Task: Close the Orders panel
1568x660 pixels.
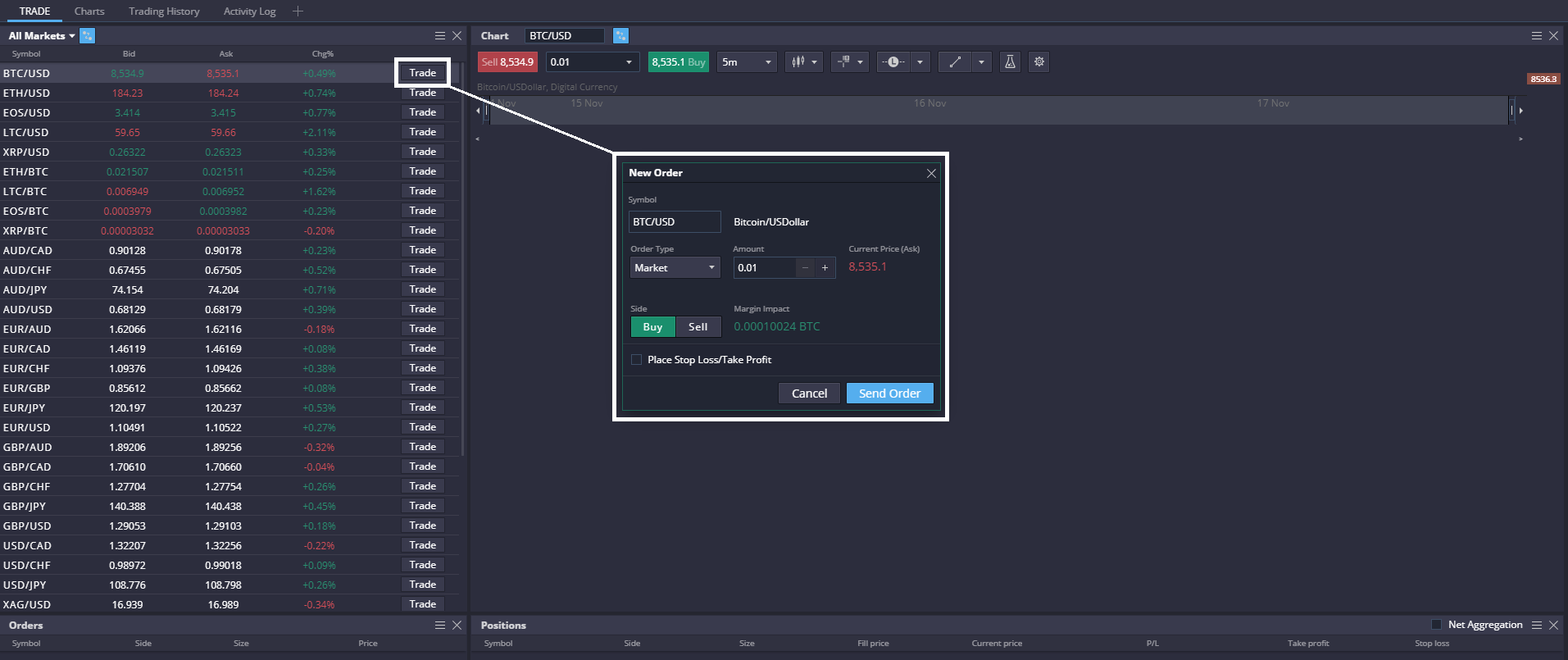Action: coord(457,625)
